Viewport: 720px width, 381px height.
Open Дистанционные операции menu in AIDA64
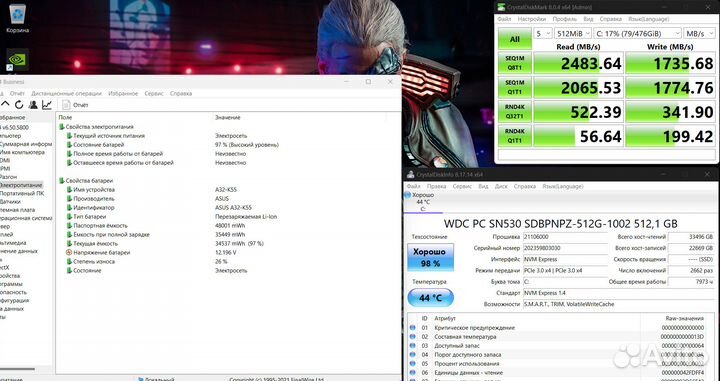tap(67, 93)
